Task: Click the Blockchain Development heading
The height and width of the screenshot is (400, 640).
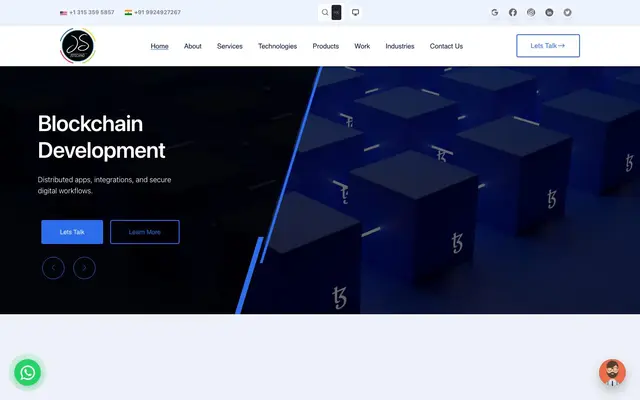Action: click(x=102, y=137)
